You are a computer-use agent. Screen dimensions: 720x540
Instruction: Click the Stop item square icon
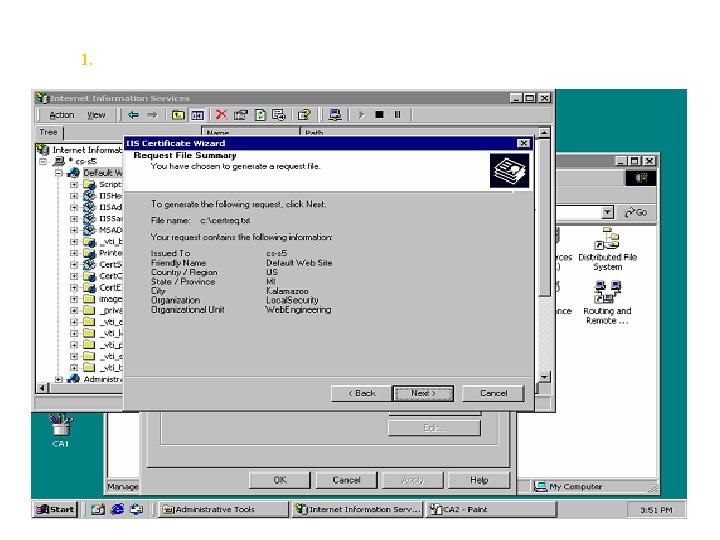(x=379, y=115)
